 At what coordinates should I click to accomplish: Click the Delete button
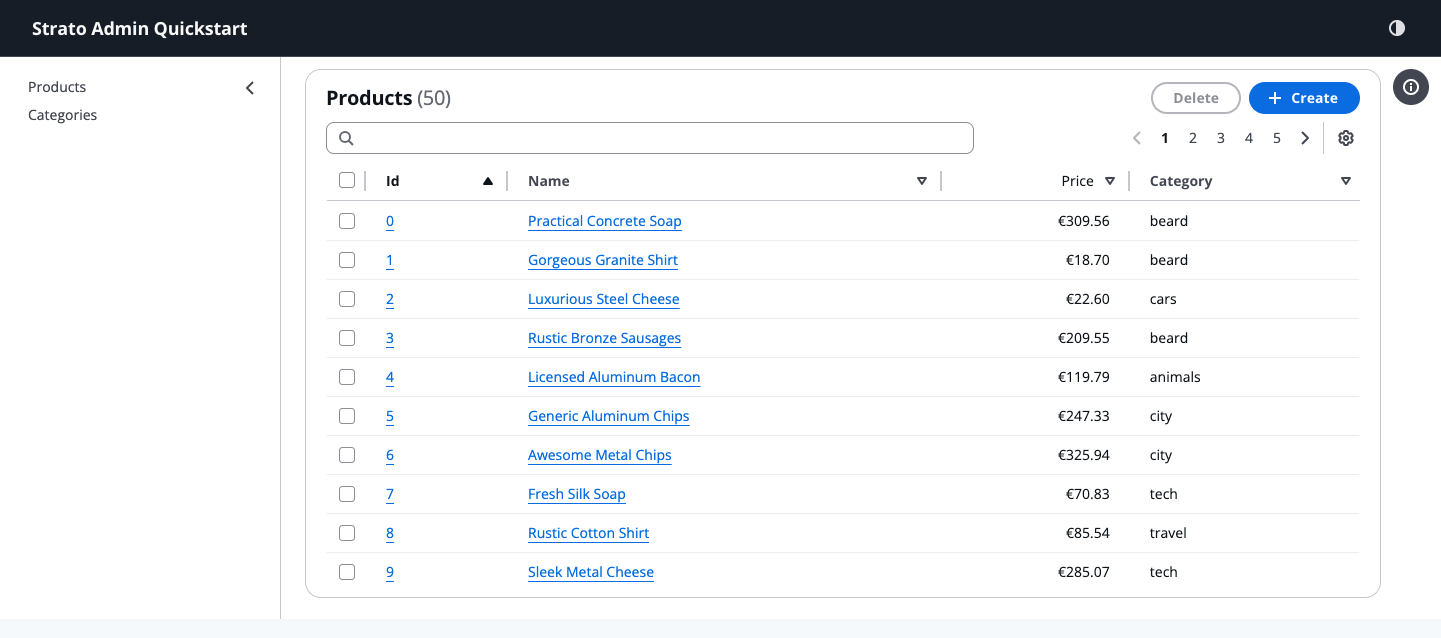click(1195, 98)
